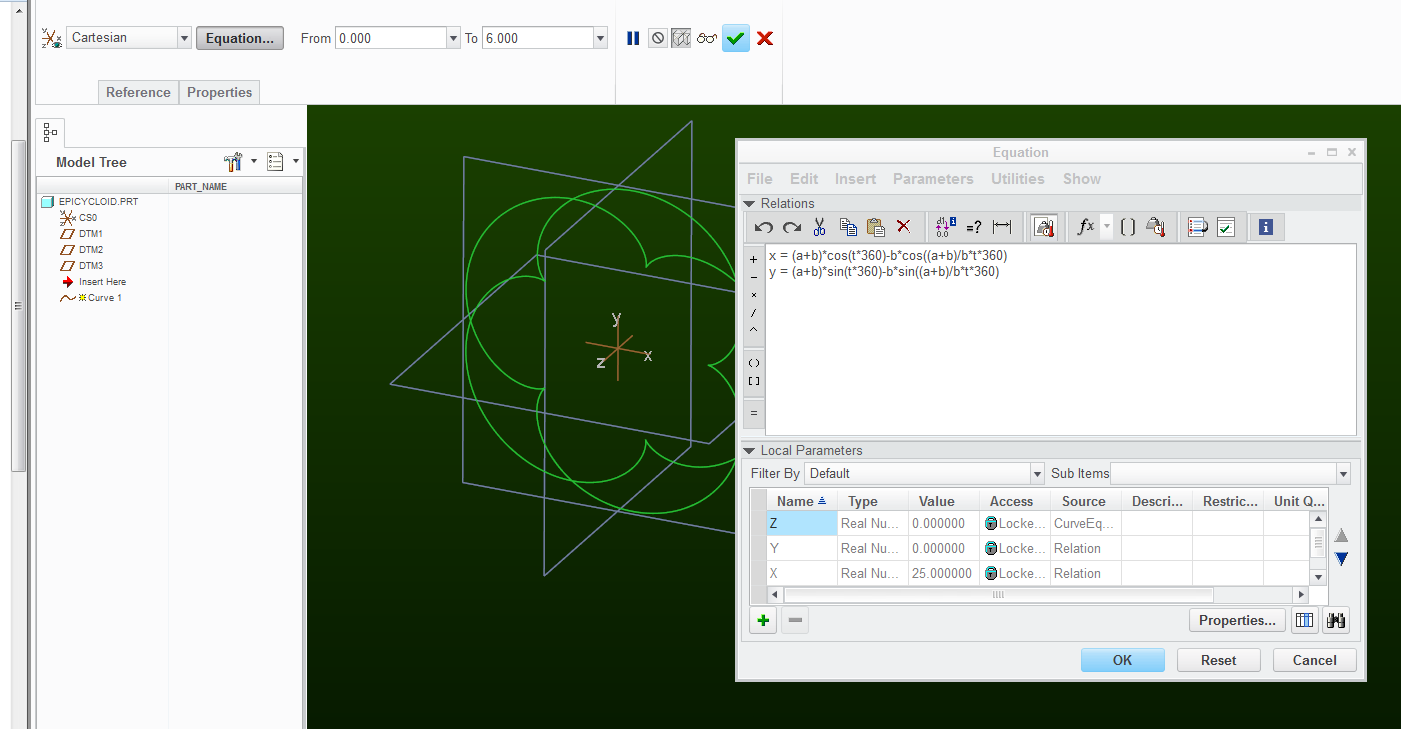The width and height of the screenshot is (1401, 729).
Task: Move parameter up with grey triangle
Action: 1341,535
